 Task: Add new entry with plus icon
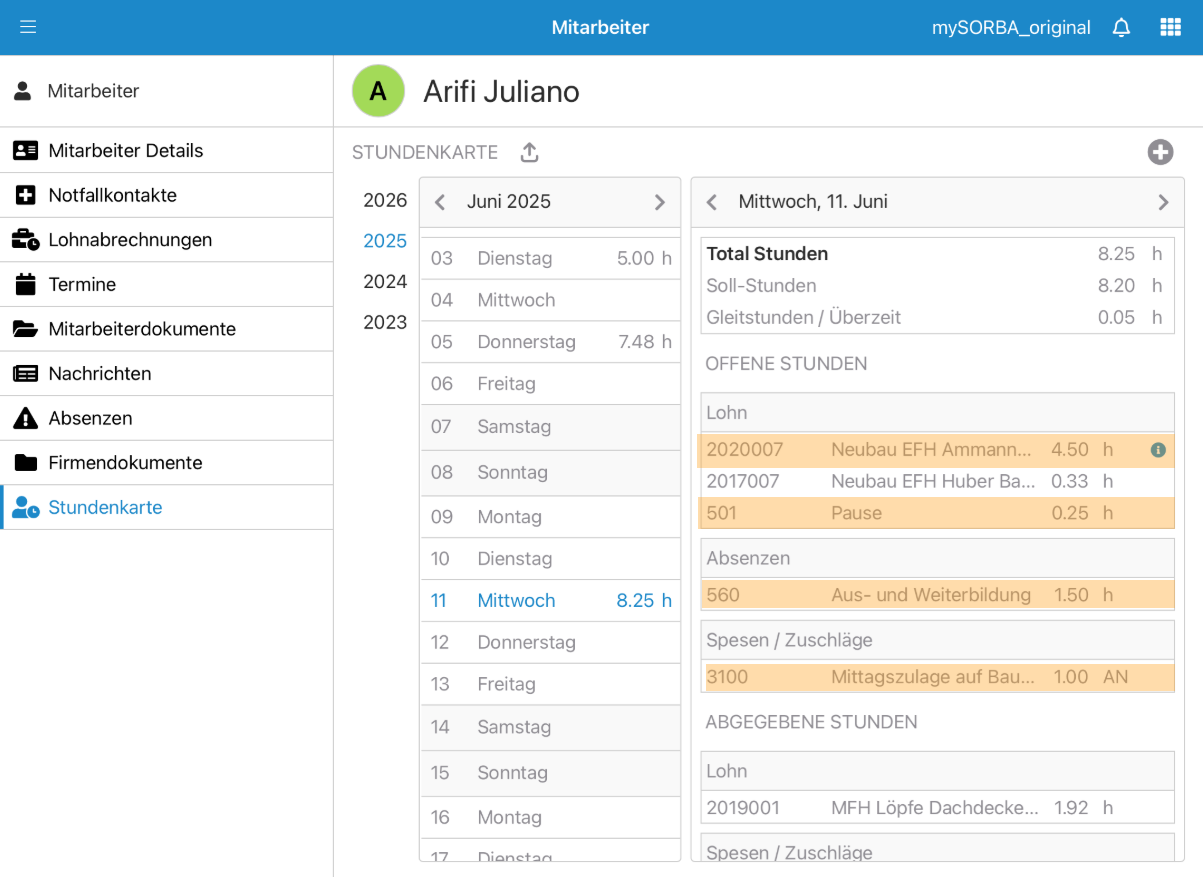[1160, 152]
